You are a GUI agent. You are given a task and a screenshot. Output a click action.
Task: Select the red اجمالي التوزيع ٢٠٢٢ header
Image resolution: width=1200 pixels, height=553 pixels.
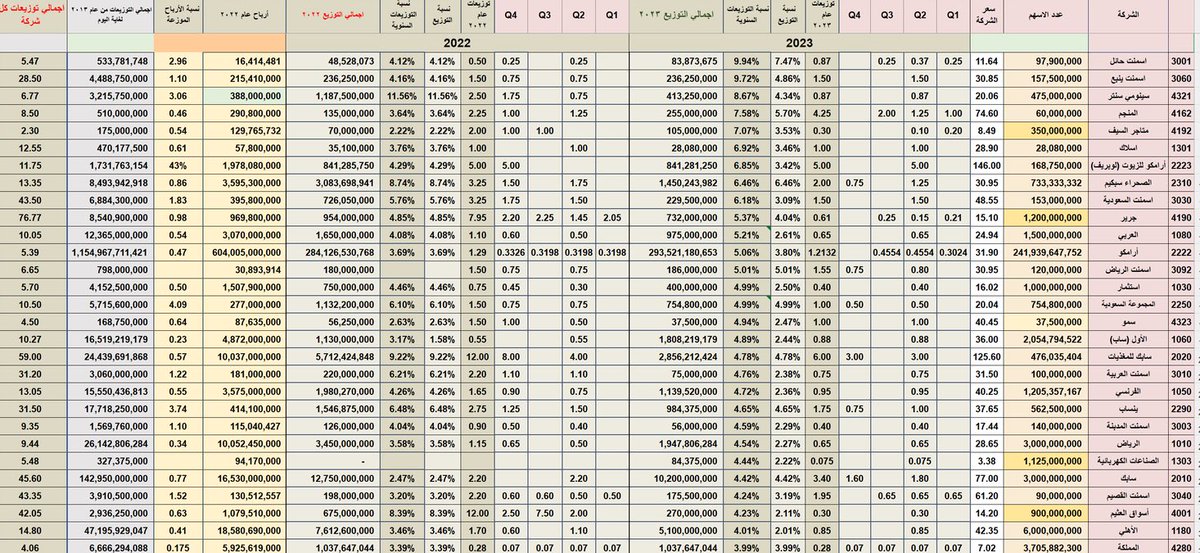point(335,17)
